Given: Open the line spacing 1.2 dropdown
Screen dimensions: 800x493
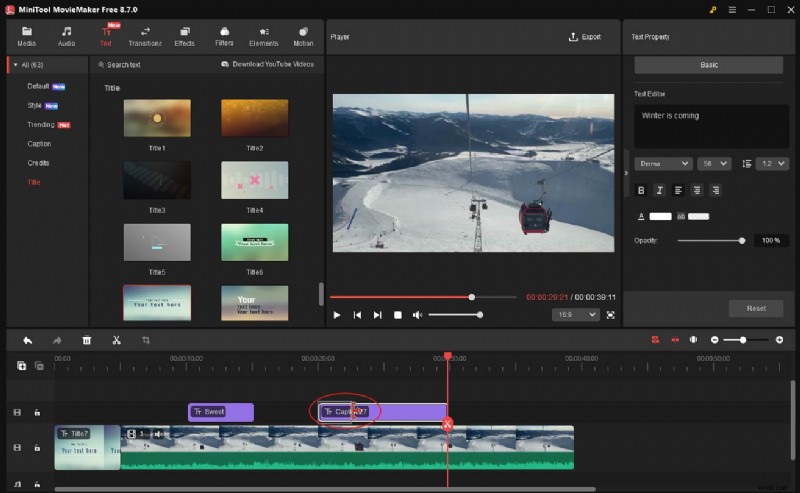Looking at the screenshot, I should click(772, 164).
